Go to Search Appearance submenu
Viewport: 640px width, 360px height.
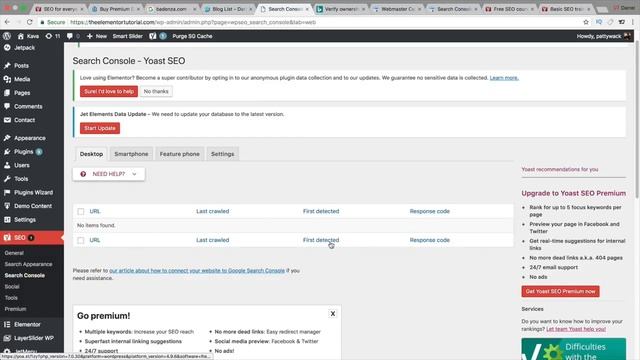point(28,264)
